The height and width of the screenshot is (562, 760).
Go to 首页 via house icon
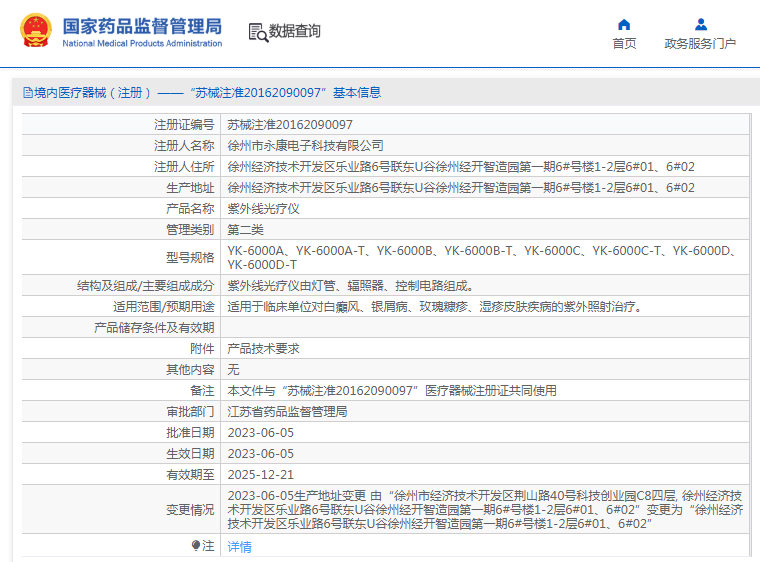(624, 24)
